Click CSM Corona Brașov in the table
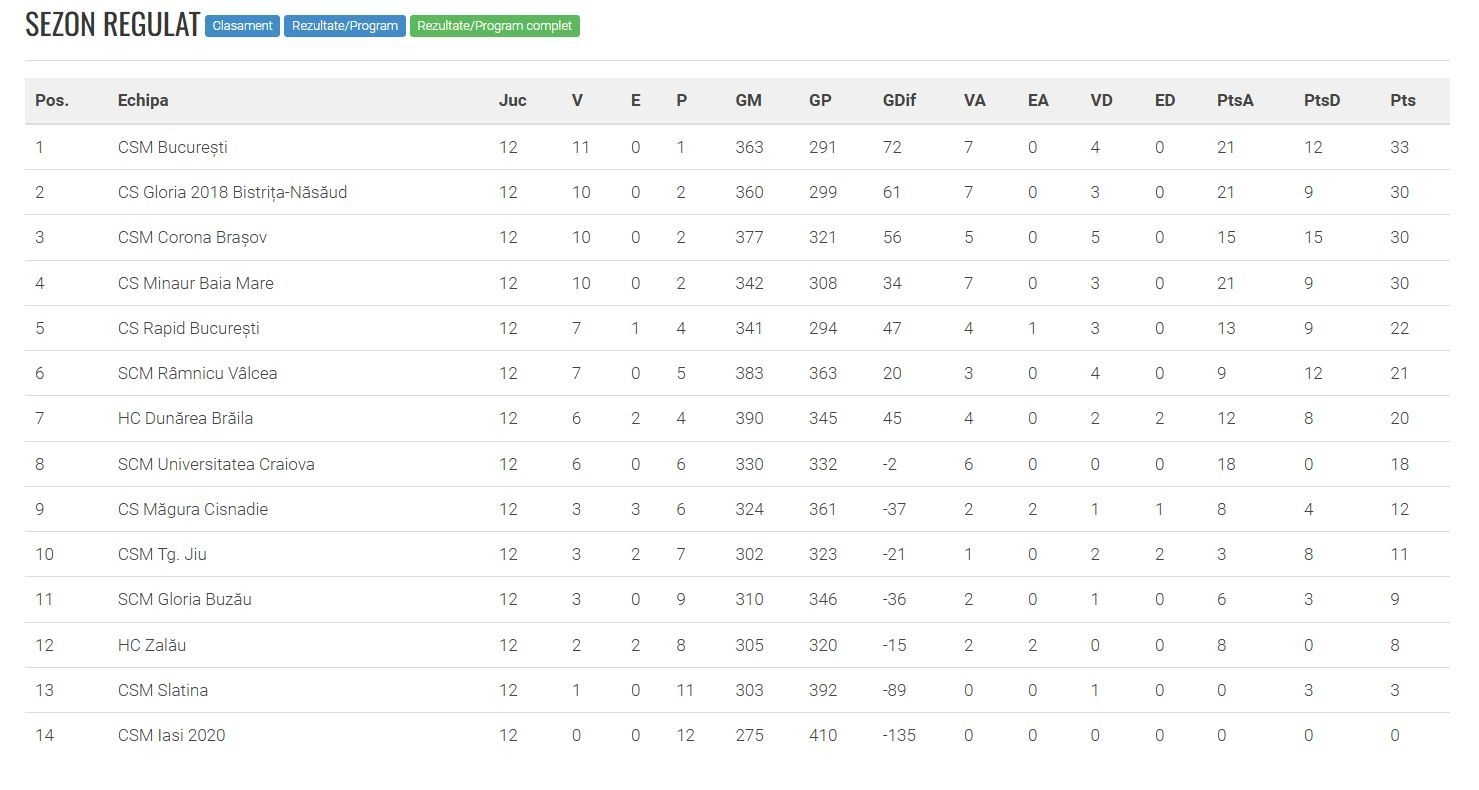The image size is (1479, 790). click(192, 237)
